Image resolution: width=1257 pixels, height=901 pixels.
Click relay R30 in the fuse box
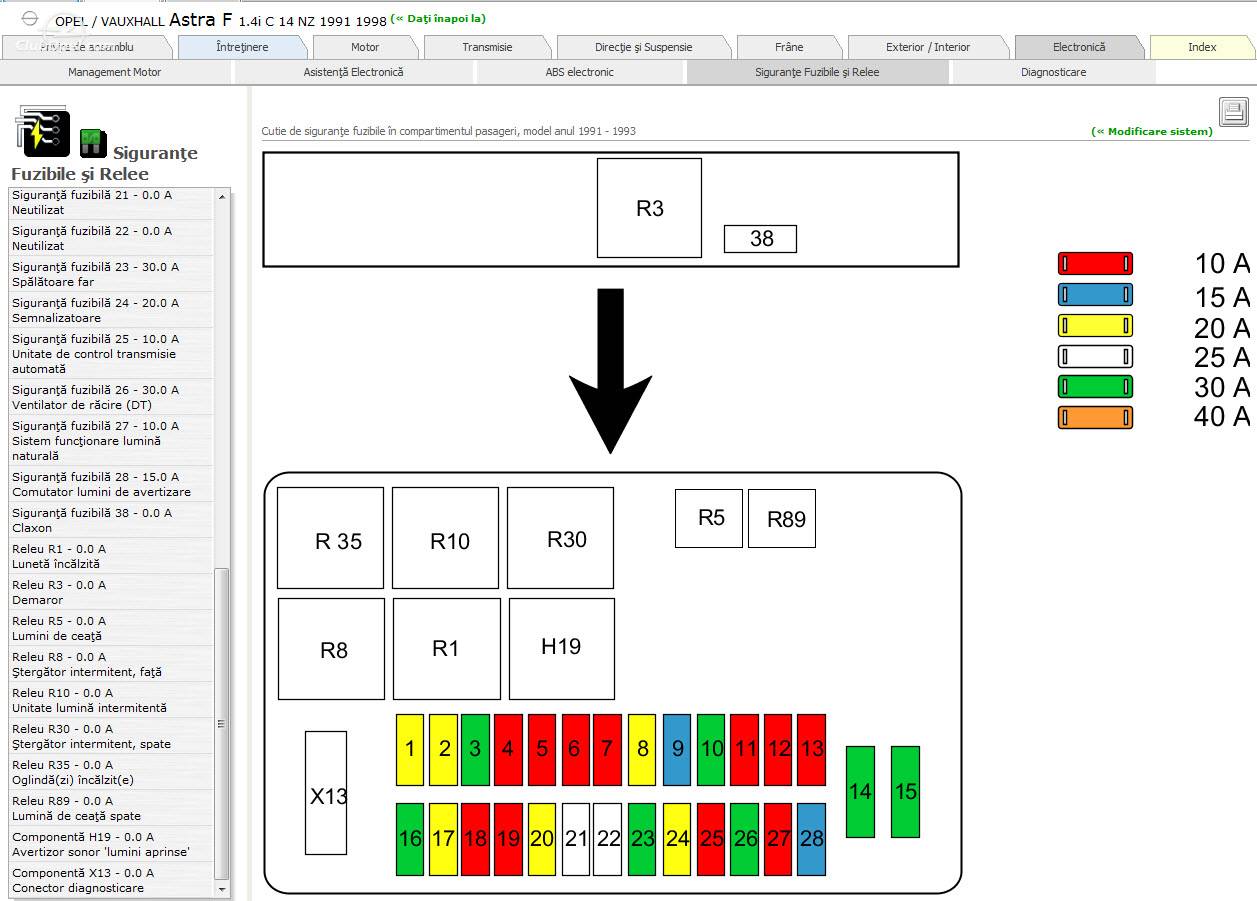click(x=560, y=538)
